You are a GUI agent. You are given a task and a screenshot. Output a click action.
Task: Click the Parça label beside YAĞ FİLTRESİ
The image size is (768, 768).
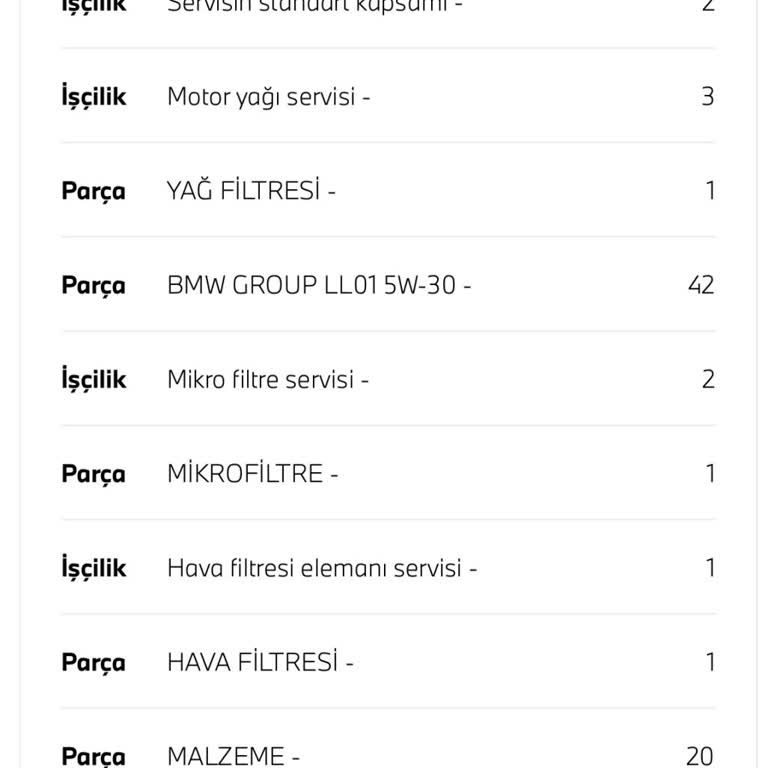click(x=94, y=191)
